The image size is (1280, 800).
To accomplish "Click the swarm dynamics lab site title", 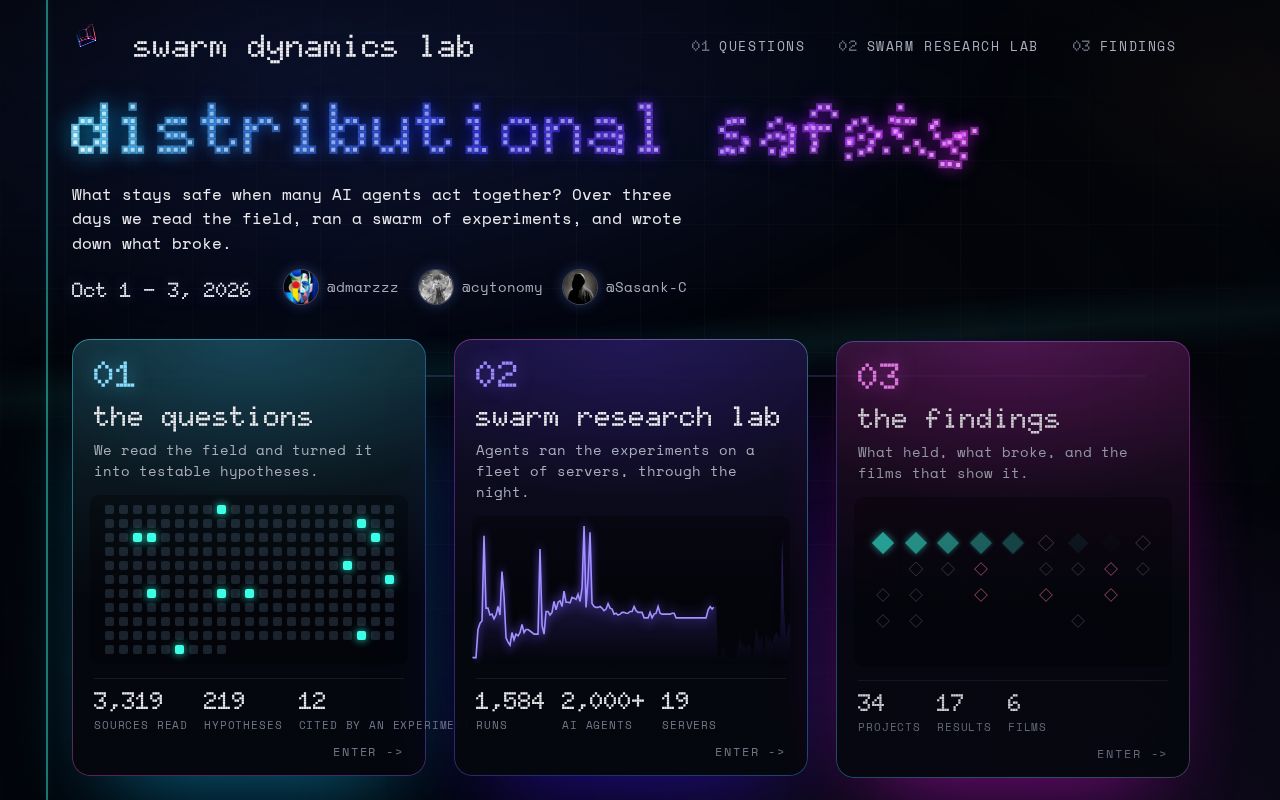I will 303,46.
